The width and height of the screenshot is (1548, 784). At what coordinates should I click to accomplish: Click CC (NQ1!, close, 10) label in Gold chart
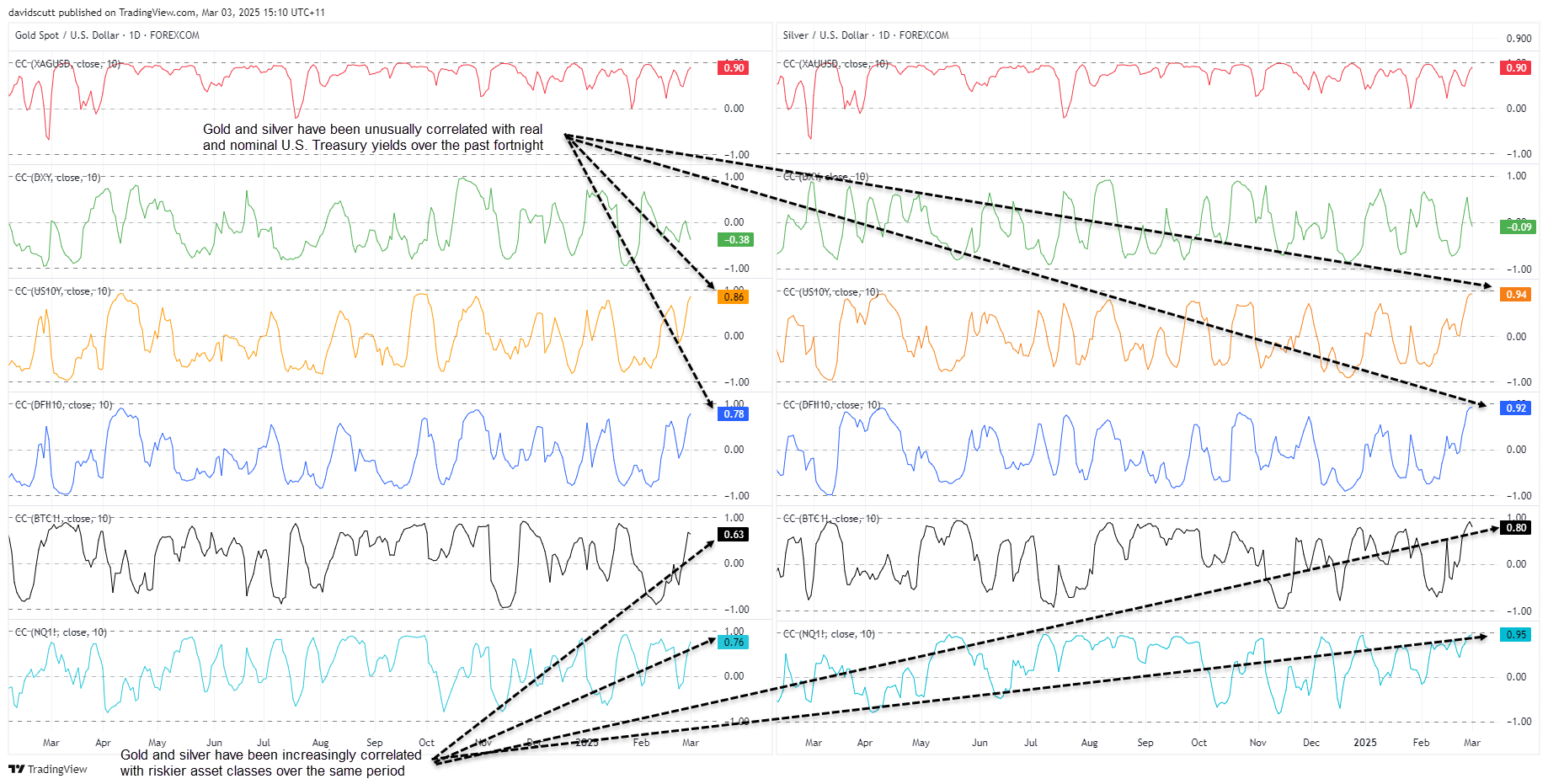(61, 632)
